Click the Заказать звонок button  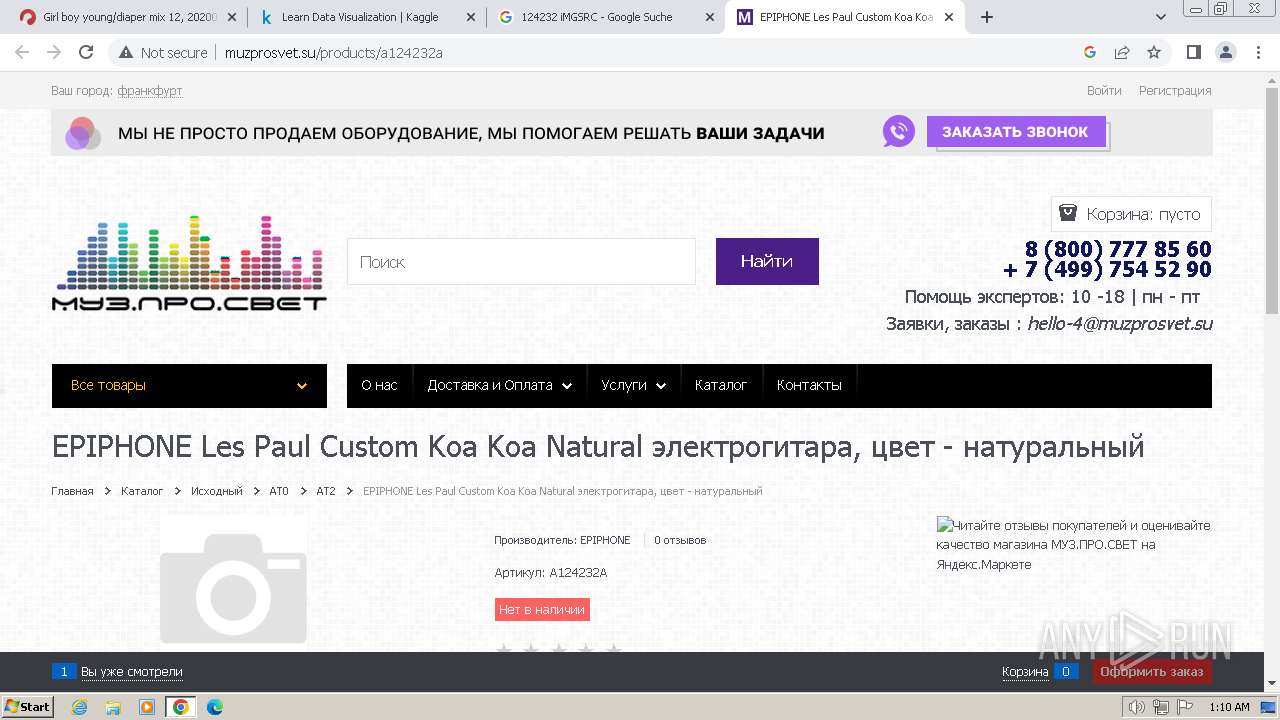click(1016, 132)
